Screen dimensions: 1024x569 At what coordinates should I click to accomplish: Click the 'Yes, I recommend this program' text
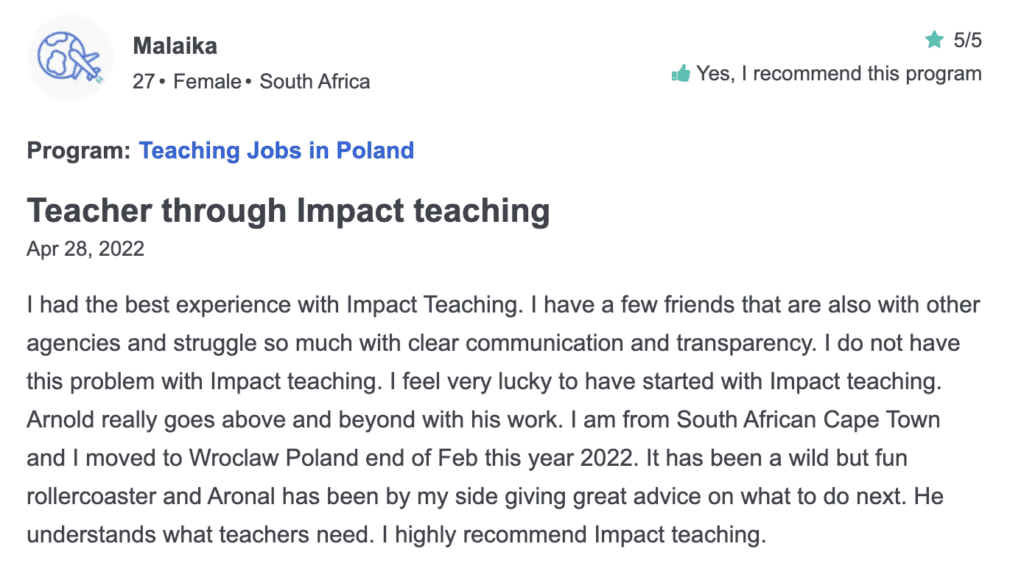pyautogui.click(x=839, y=73)
